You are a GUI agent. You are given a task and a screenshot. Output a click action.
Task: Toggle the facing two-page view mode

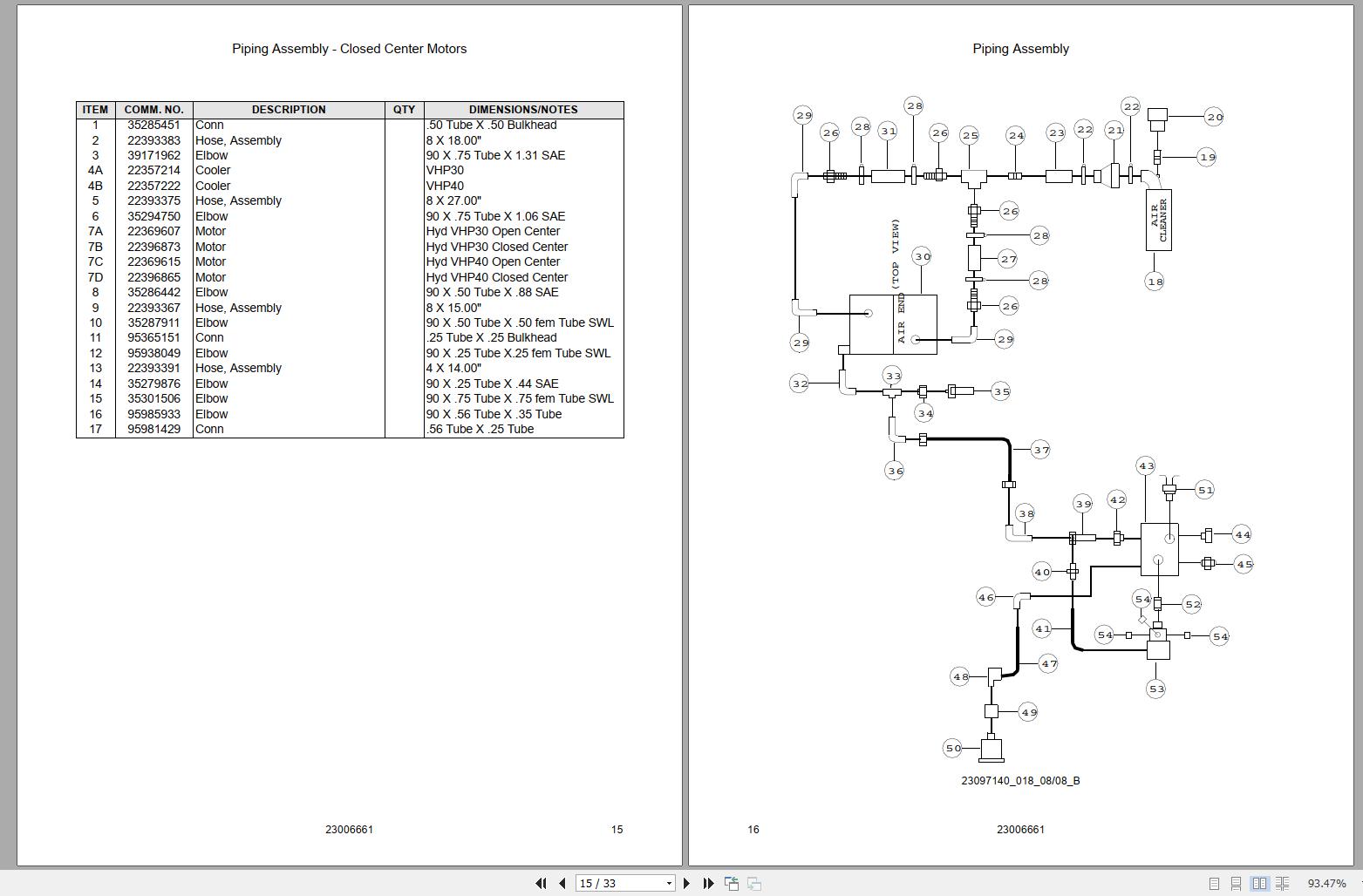click(1260, 883)
